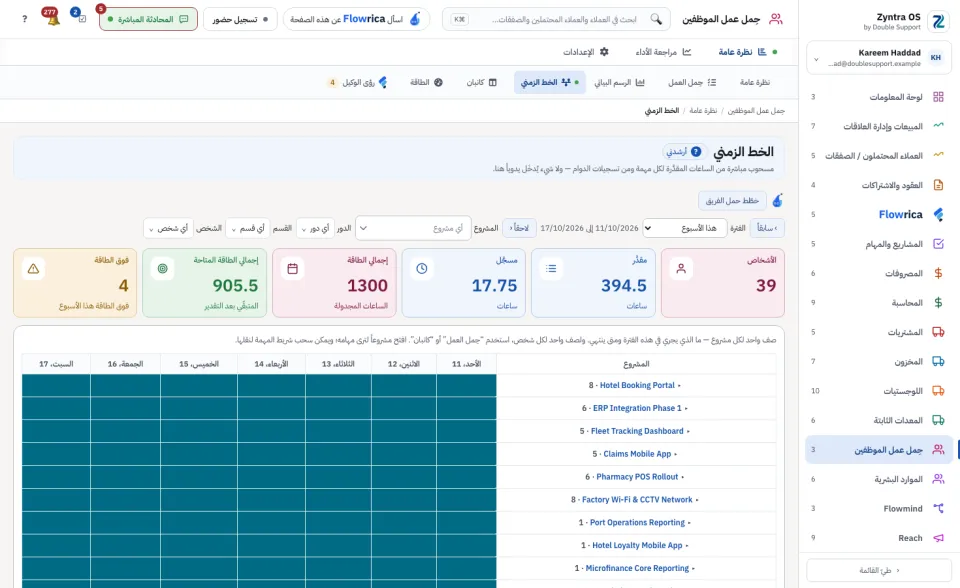Viewport: 960px width, 588px height.
Task: Open Flowrica in the sidebar
Action: pos(879,214)
